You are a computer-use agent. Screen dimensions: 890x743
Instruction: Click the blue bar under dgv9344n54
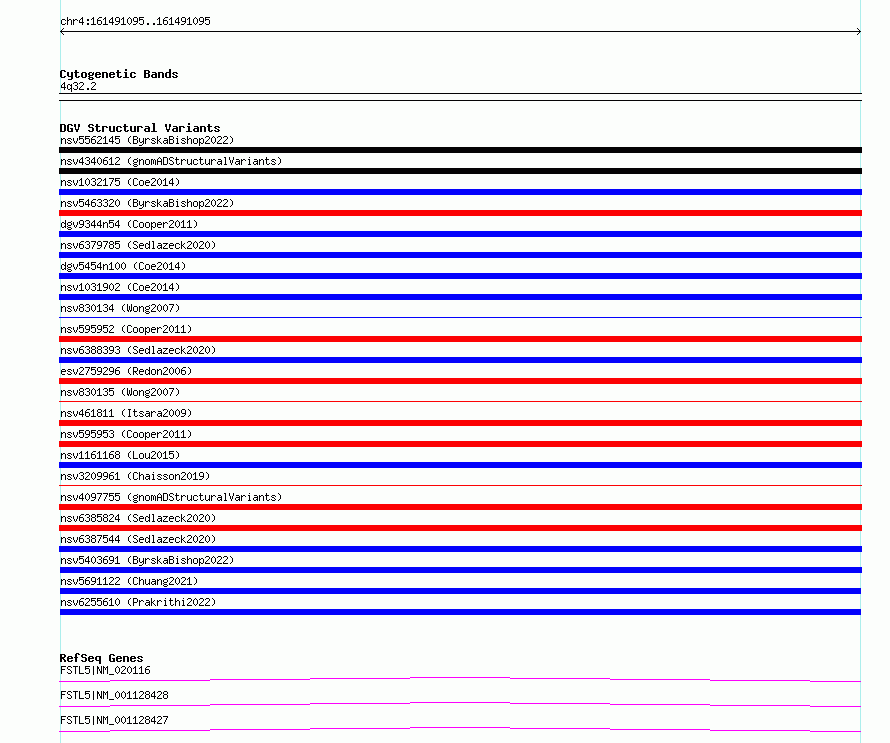coord(460,234)
